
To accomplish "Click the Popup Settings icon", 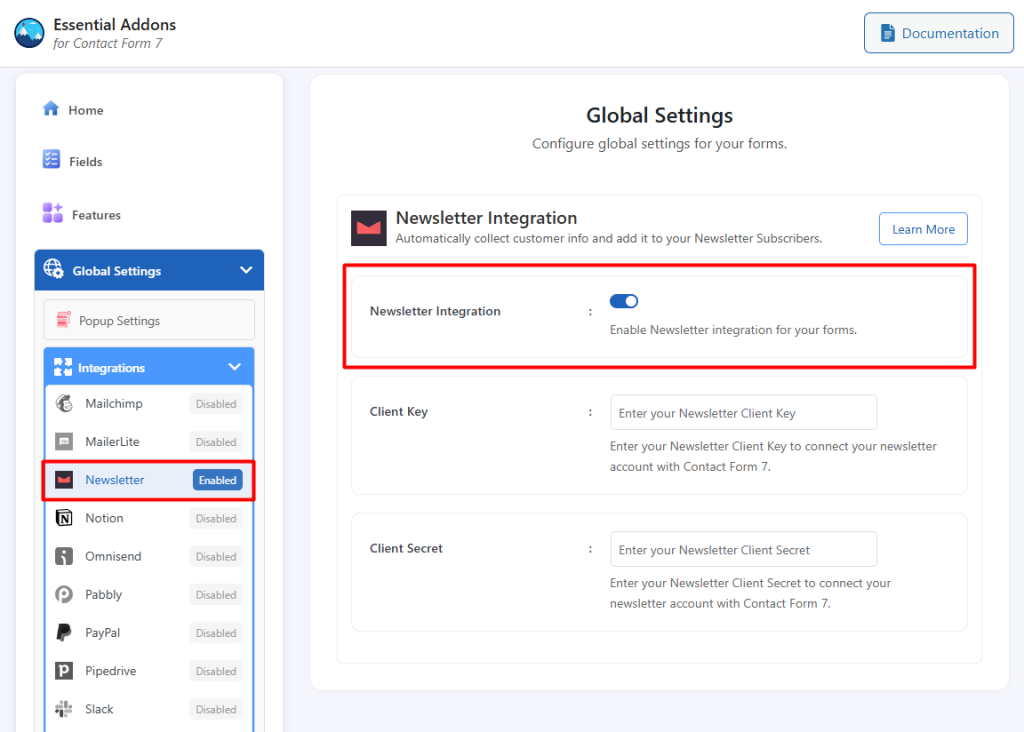I will click(x=63, y=320).
